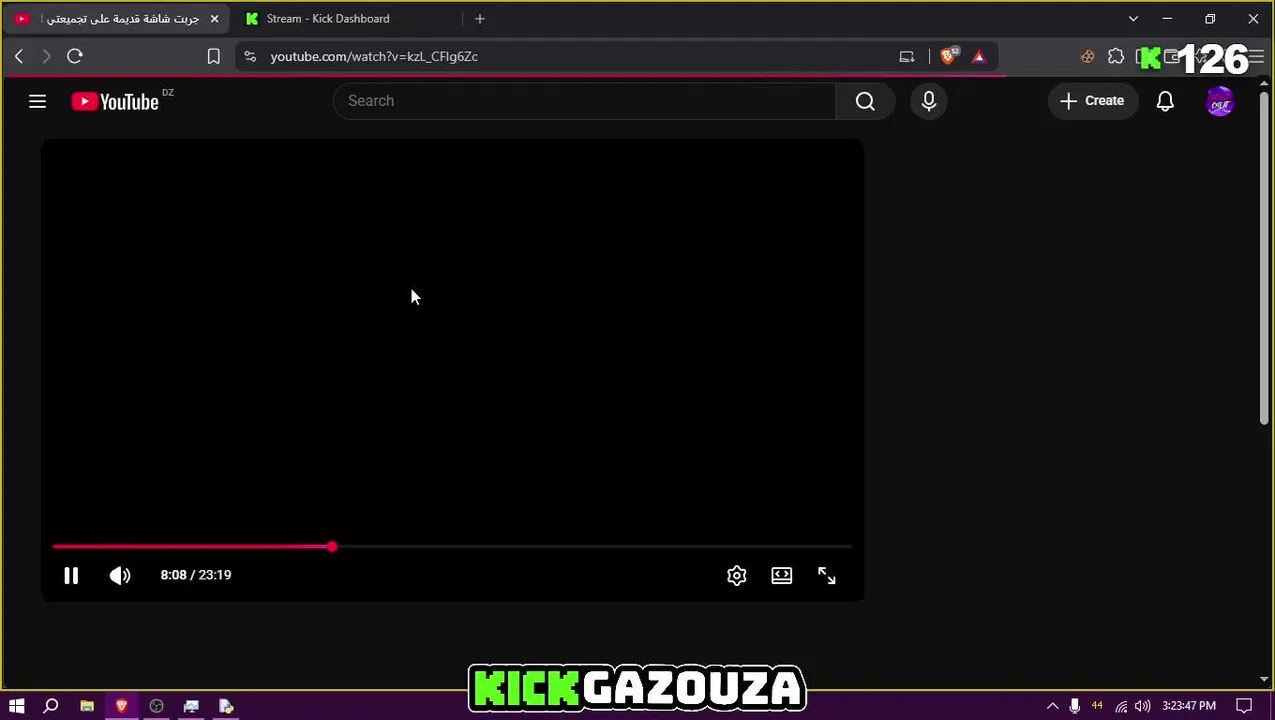Open Brave Shields lion icon

(x=949, y=57)
